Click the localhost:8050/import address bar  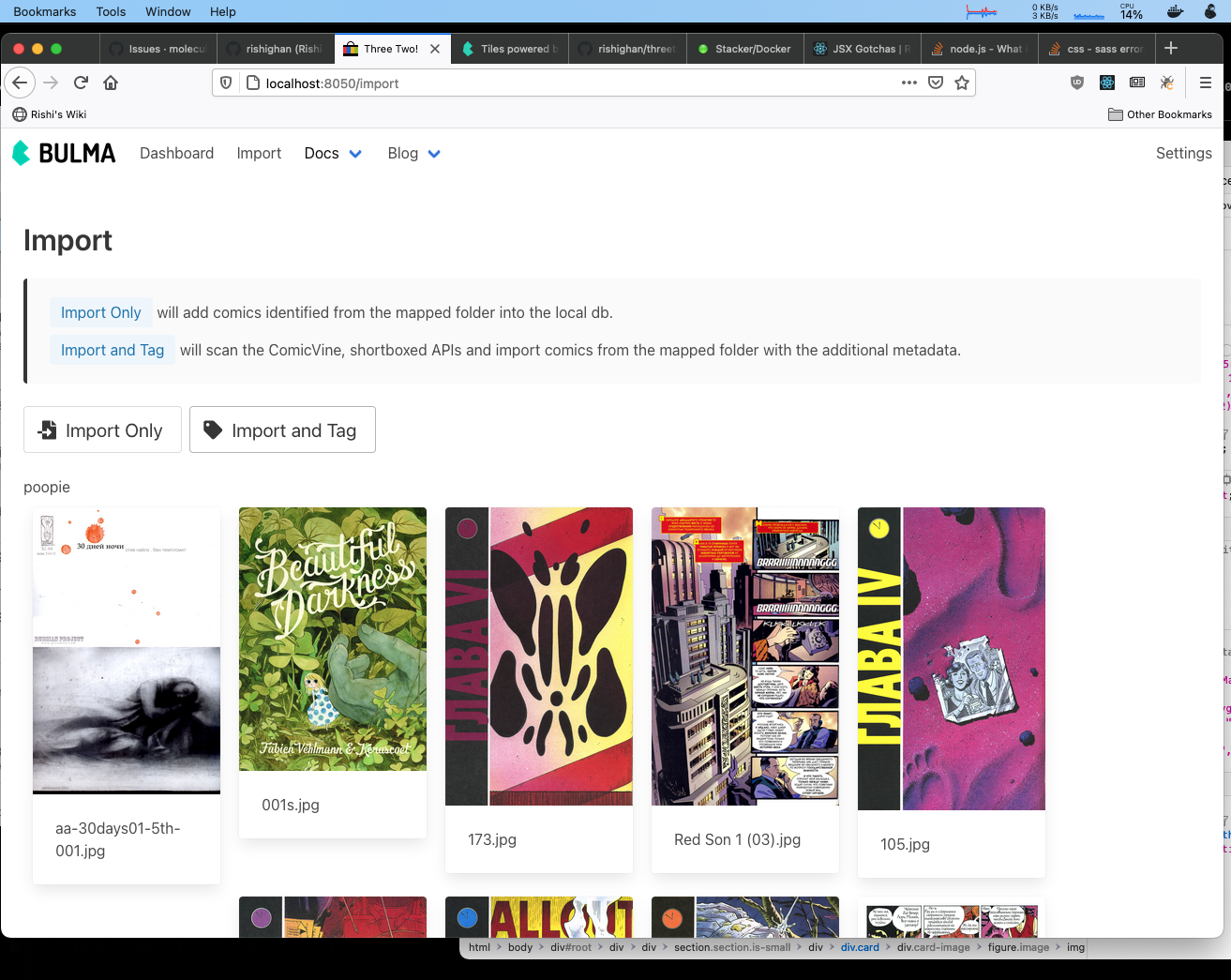563,83
